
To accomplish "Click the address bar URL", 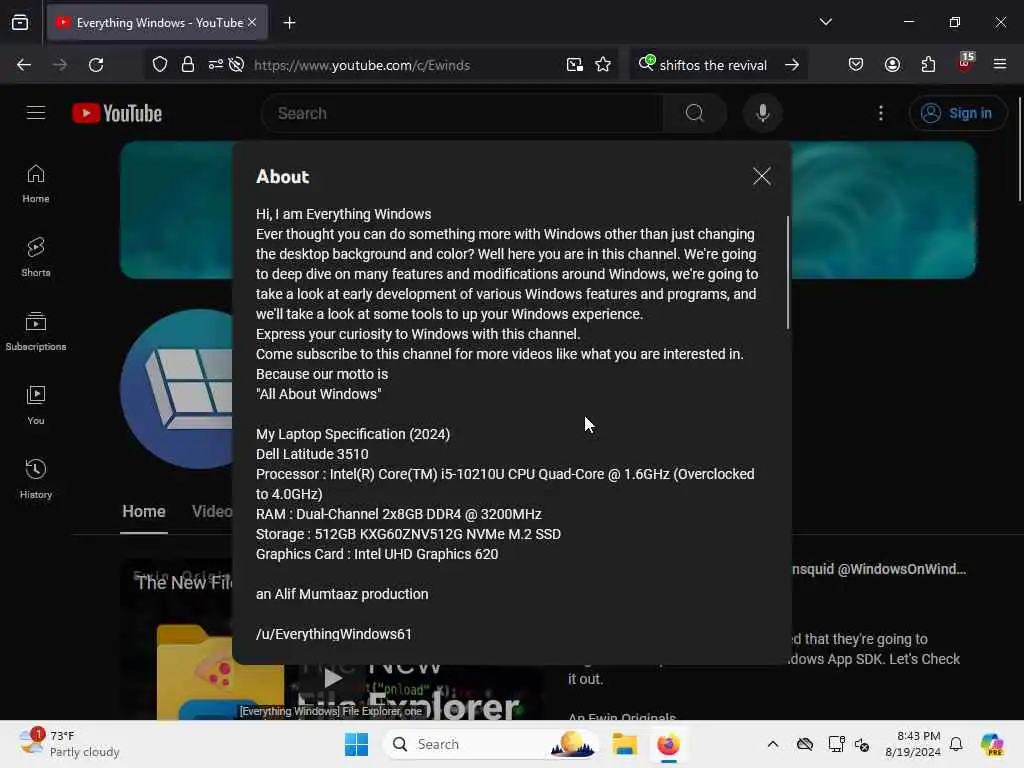I will (362, 65).
